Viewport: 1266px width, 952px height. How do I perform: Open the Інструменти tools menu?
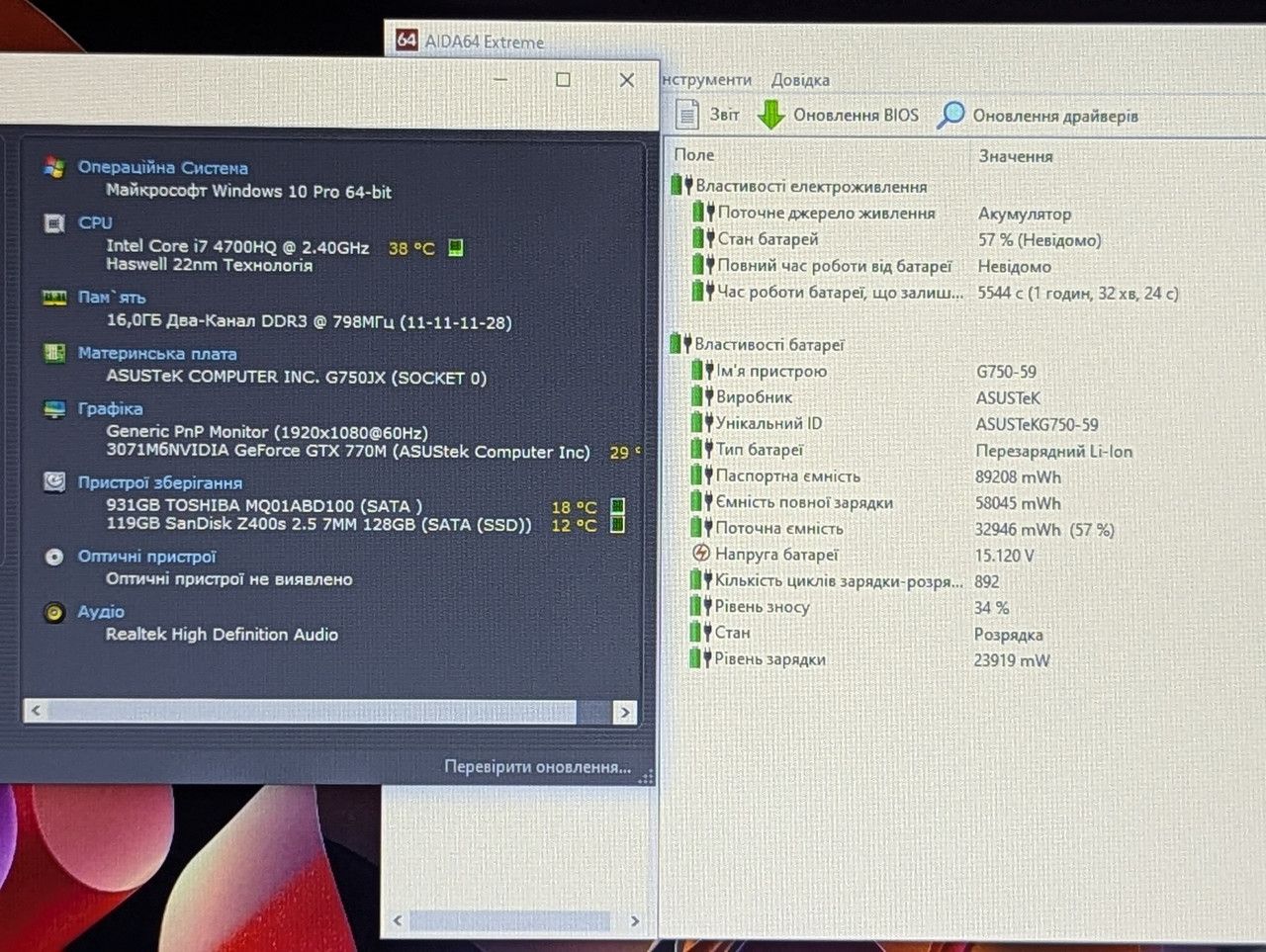(x=706, y=80)
